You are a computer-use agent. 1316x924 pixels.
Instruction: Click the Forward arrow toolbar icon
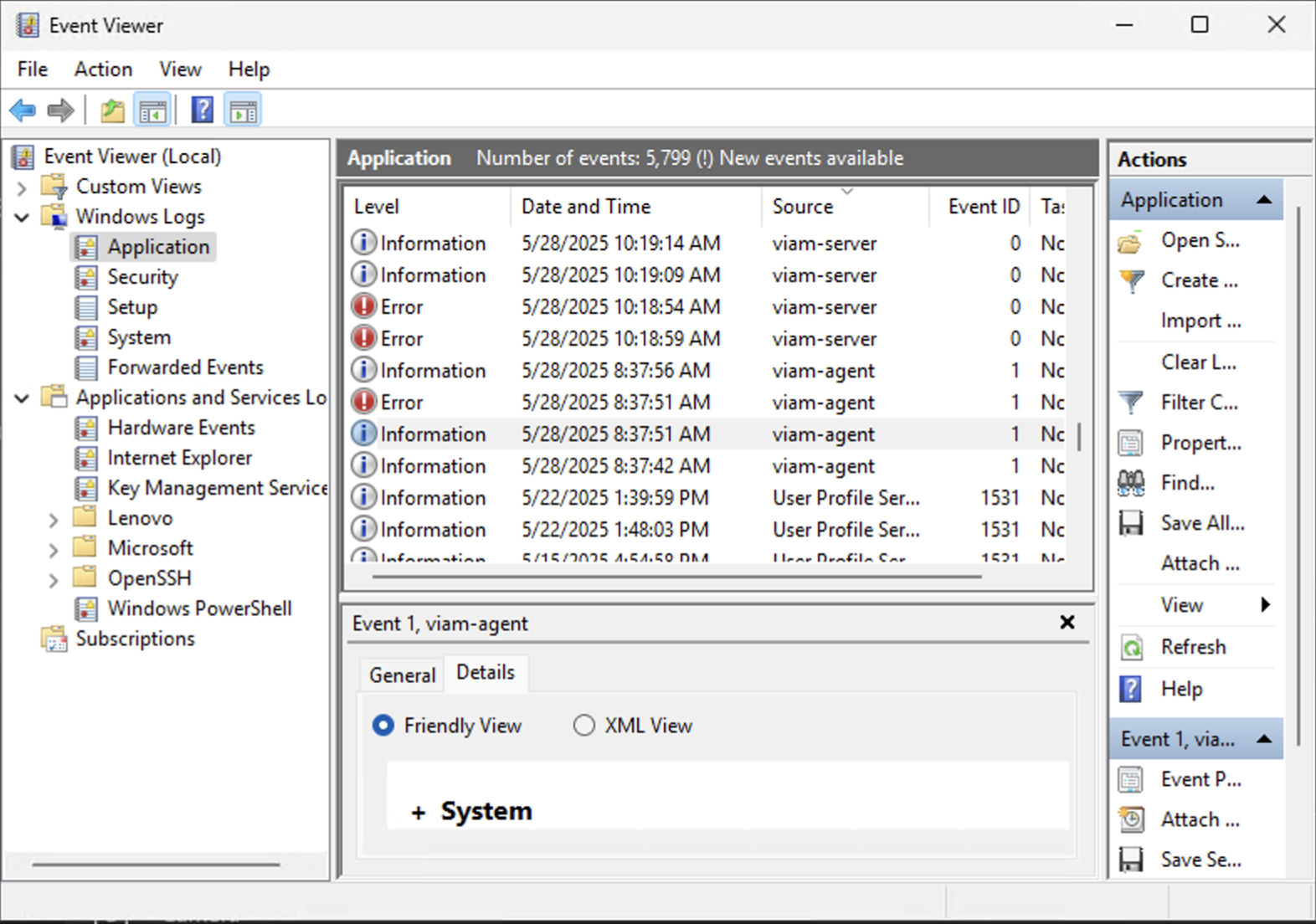click(x=60, y=110)
